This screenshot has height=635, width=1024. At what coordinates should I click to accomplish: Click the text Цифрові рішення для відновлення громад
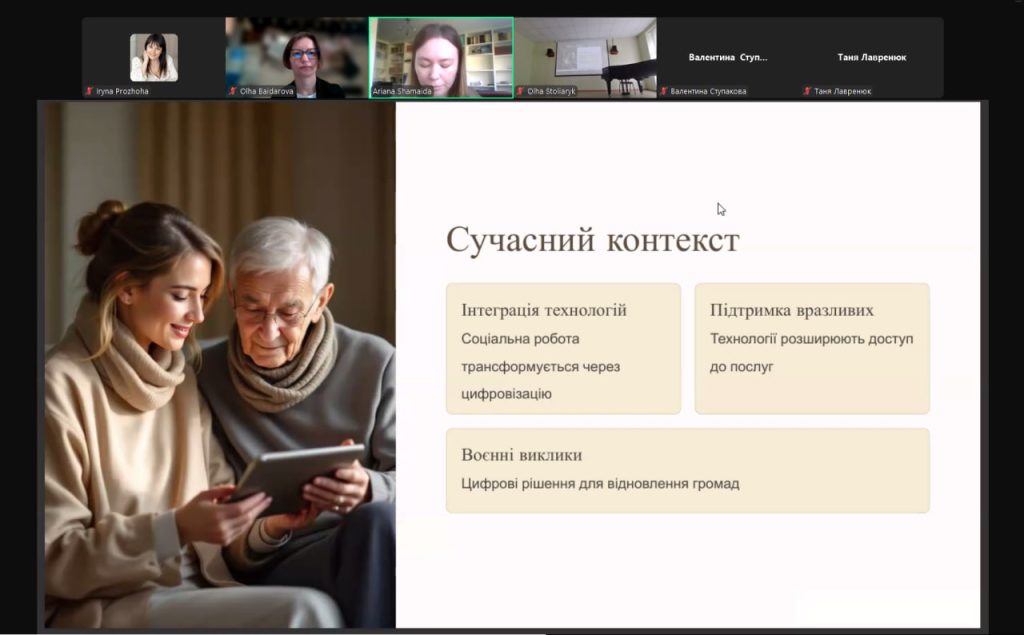point(600,484)
